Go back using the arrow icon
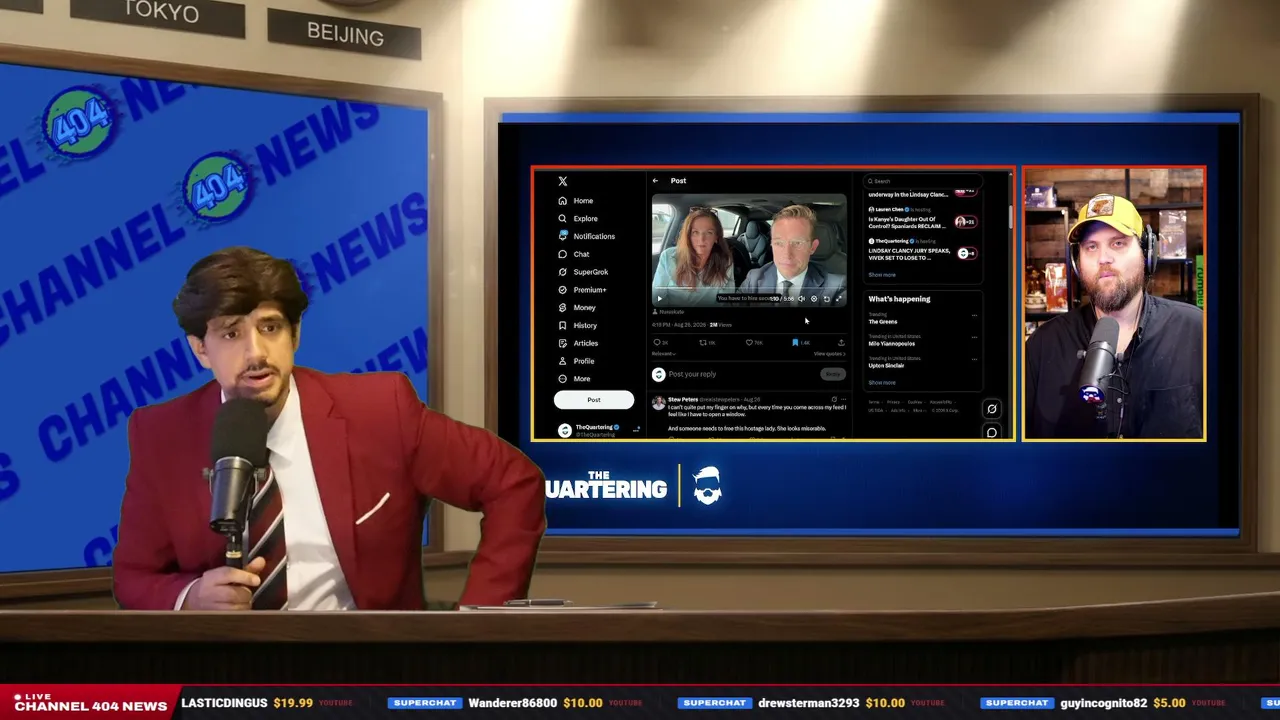 [655, 181]
